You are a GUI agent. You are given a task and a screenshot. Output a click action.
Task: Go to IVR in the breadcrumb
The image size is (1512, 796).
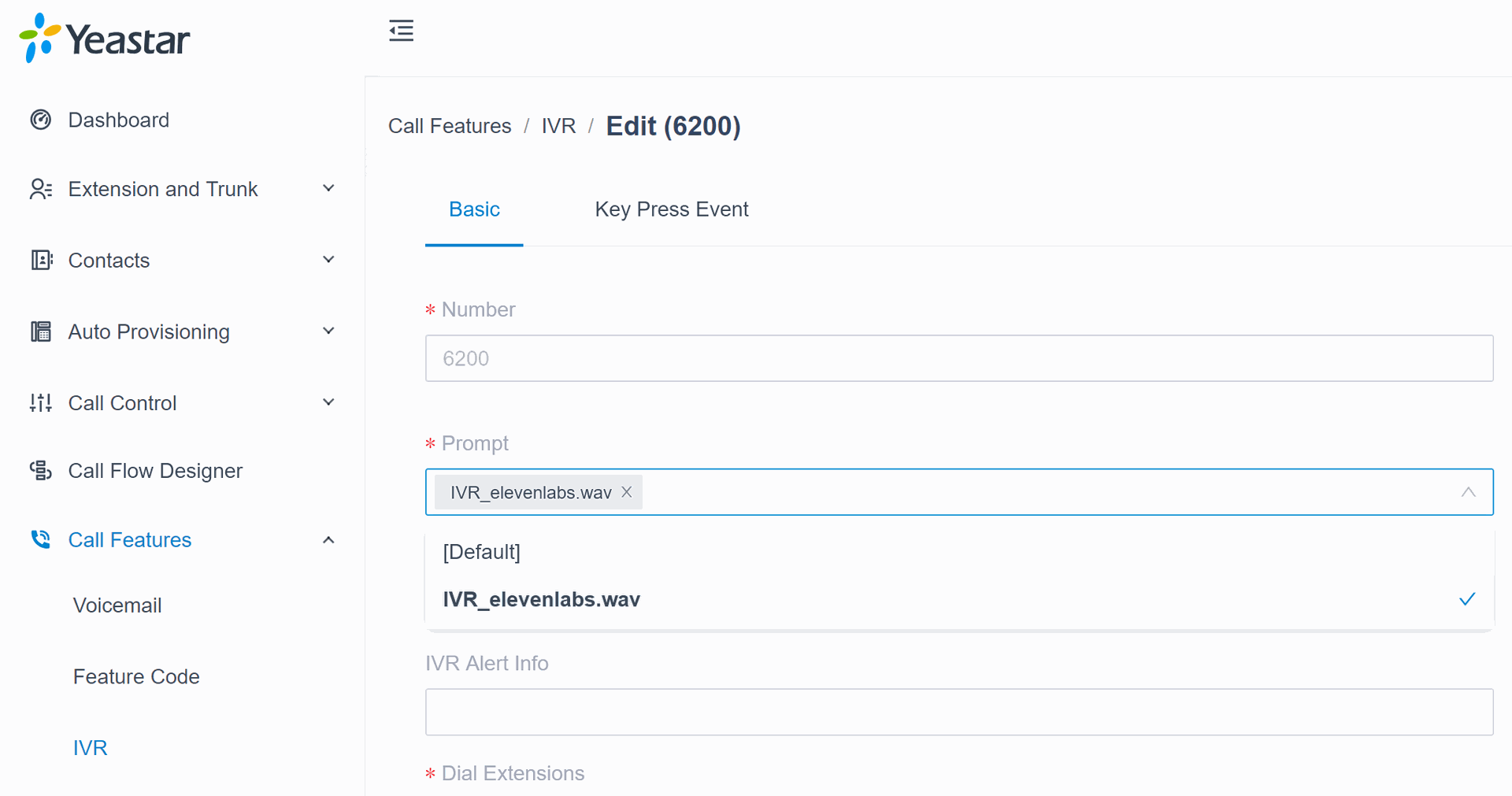coord(558,126)
